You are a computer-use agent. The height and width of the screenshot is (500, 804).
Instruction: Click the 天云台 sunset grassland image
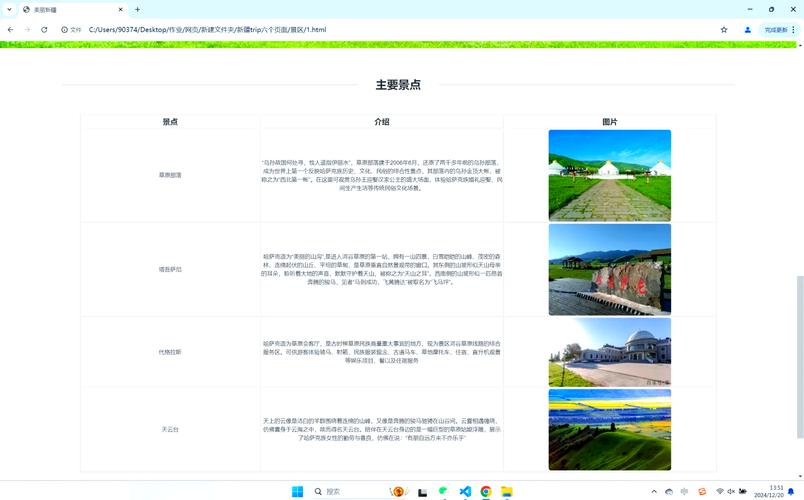(x=609, y=429)
